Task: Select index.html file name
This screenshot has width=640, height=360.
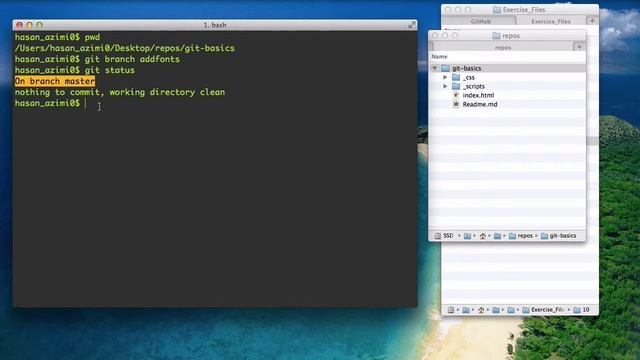Action: (478, 95)
